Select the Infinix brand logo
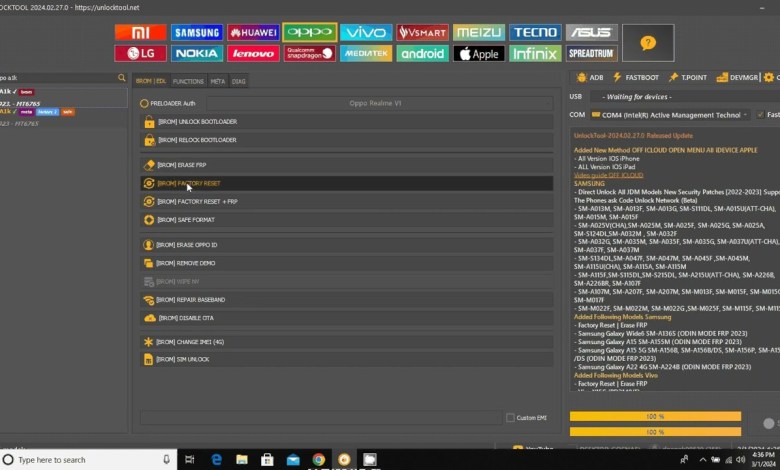Image resolution: width=780 pixels, height=470 pixels. 535,53
